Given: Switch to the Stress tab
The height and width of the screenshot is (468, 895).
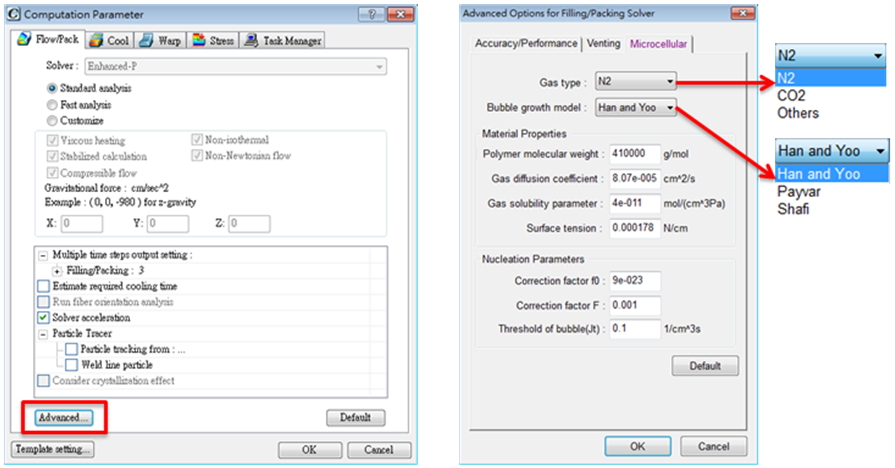Looking at the screenshot, I should pos(213,41).
